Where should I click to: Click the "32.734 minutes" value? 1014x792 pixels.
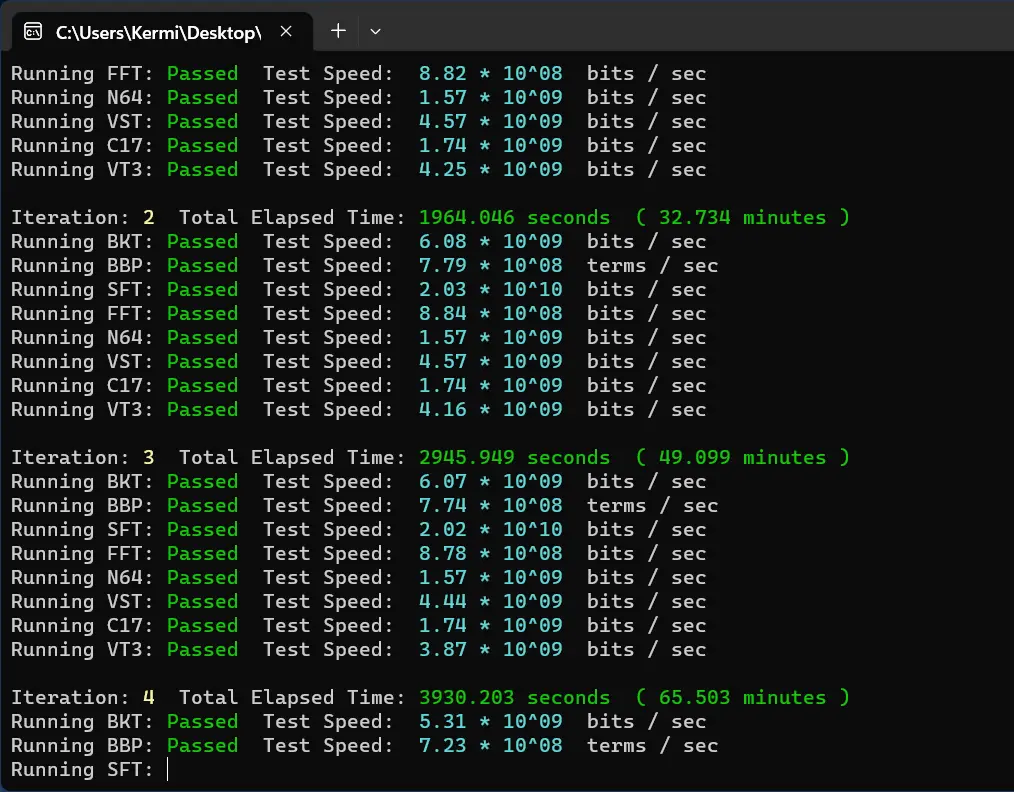coord(742,217)
